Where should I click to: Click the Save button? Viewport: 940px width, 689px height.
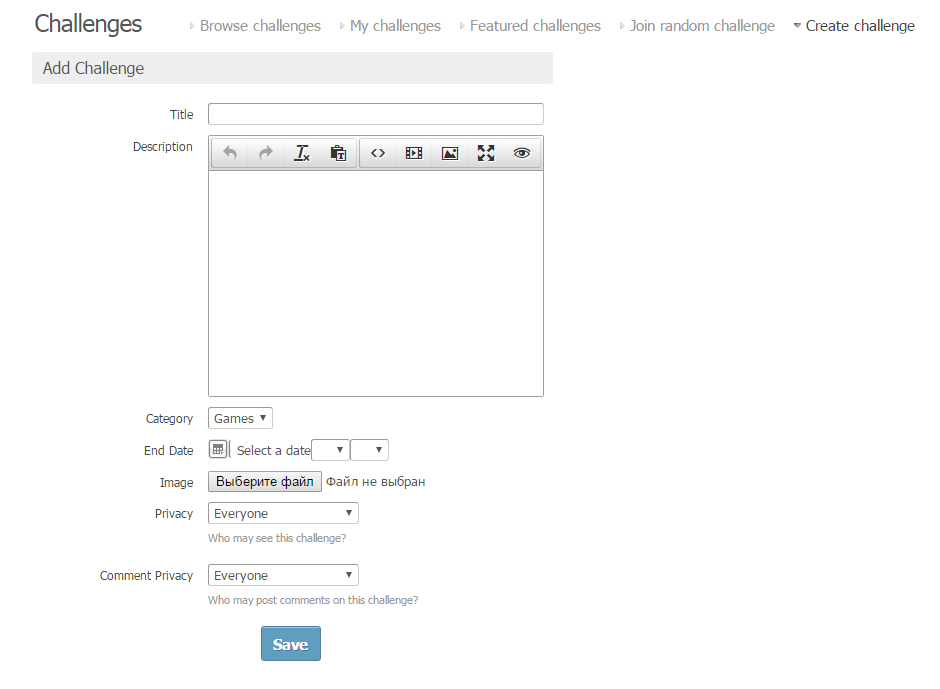pos(291,643)
